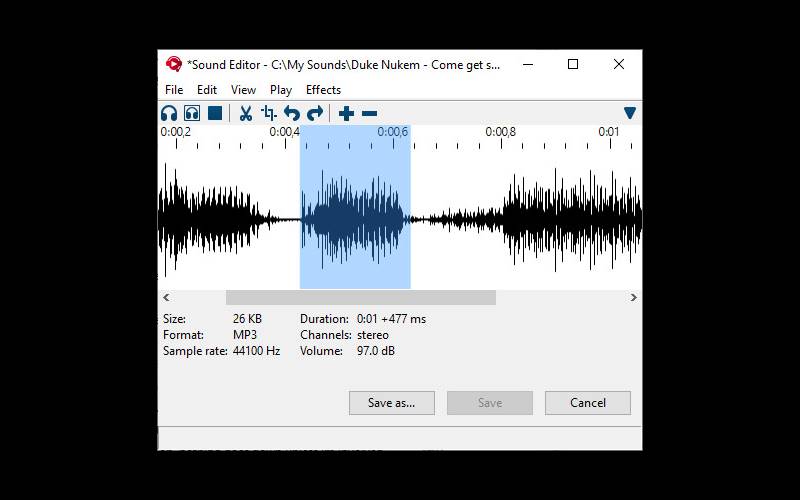The height and width of the screenshot is (500, 800).
Task: Undo the last edit arrow icon
Action: tap(292, 113)
